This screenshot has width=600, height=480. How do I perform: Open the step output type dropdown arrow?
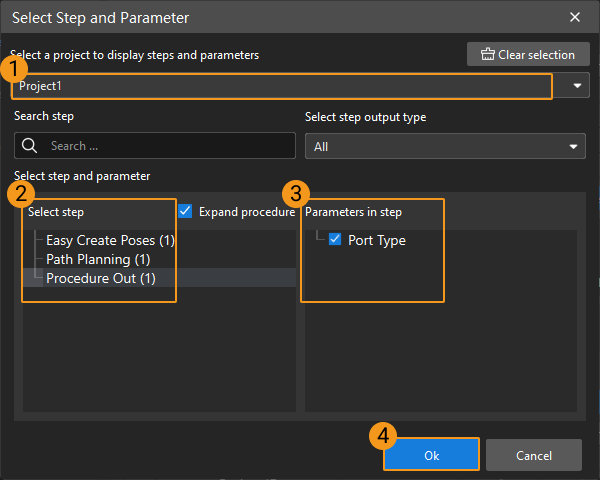pos(574,146)
